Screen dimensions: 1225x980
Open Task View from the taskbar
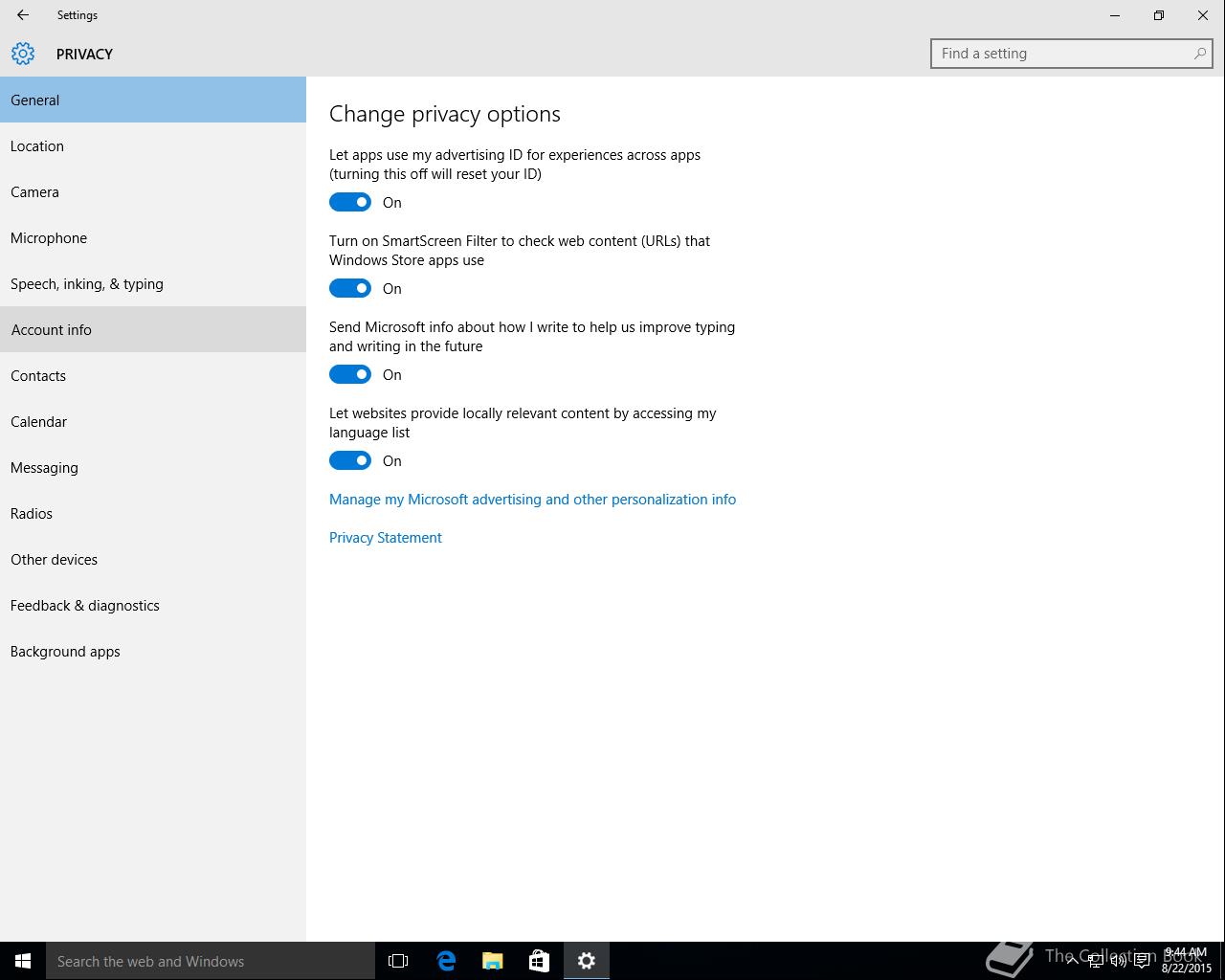pyautogui.click(x=398, y=961)
